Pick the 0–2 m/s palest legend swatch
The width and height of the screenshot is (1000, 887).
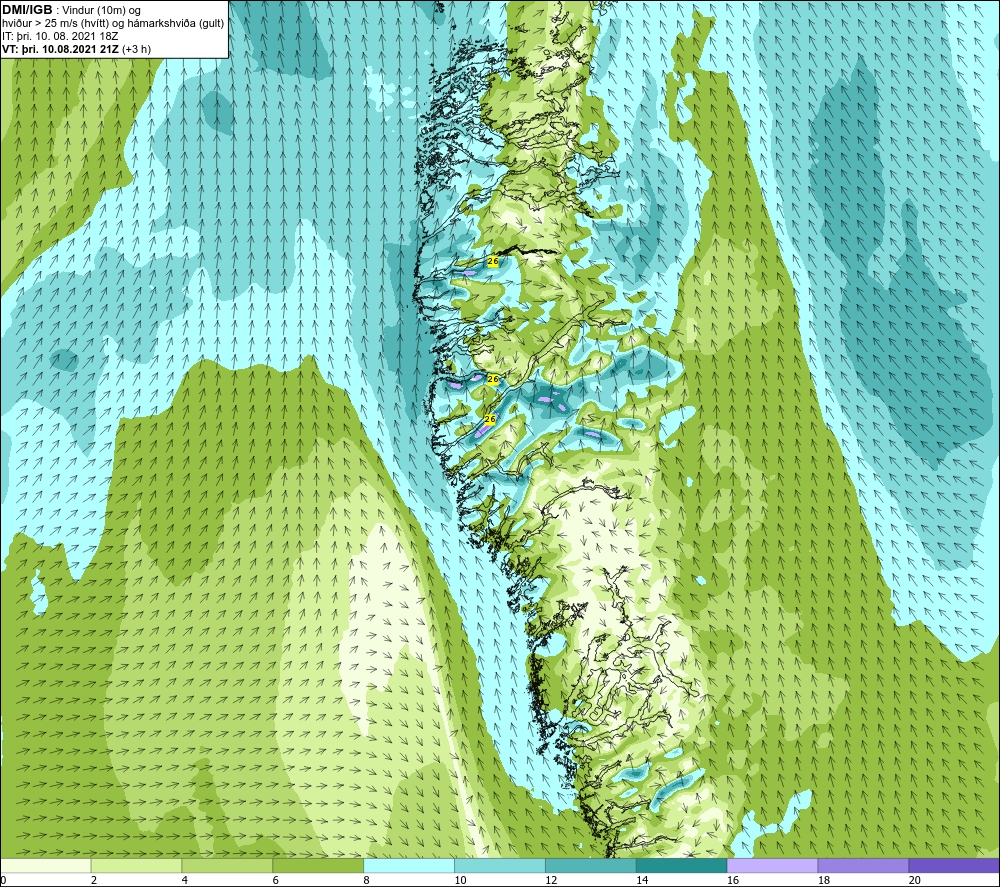pos(45,865)
